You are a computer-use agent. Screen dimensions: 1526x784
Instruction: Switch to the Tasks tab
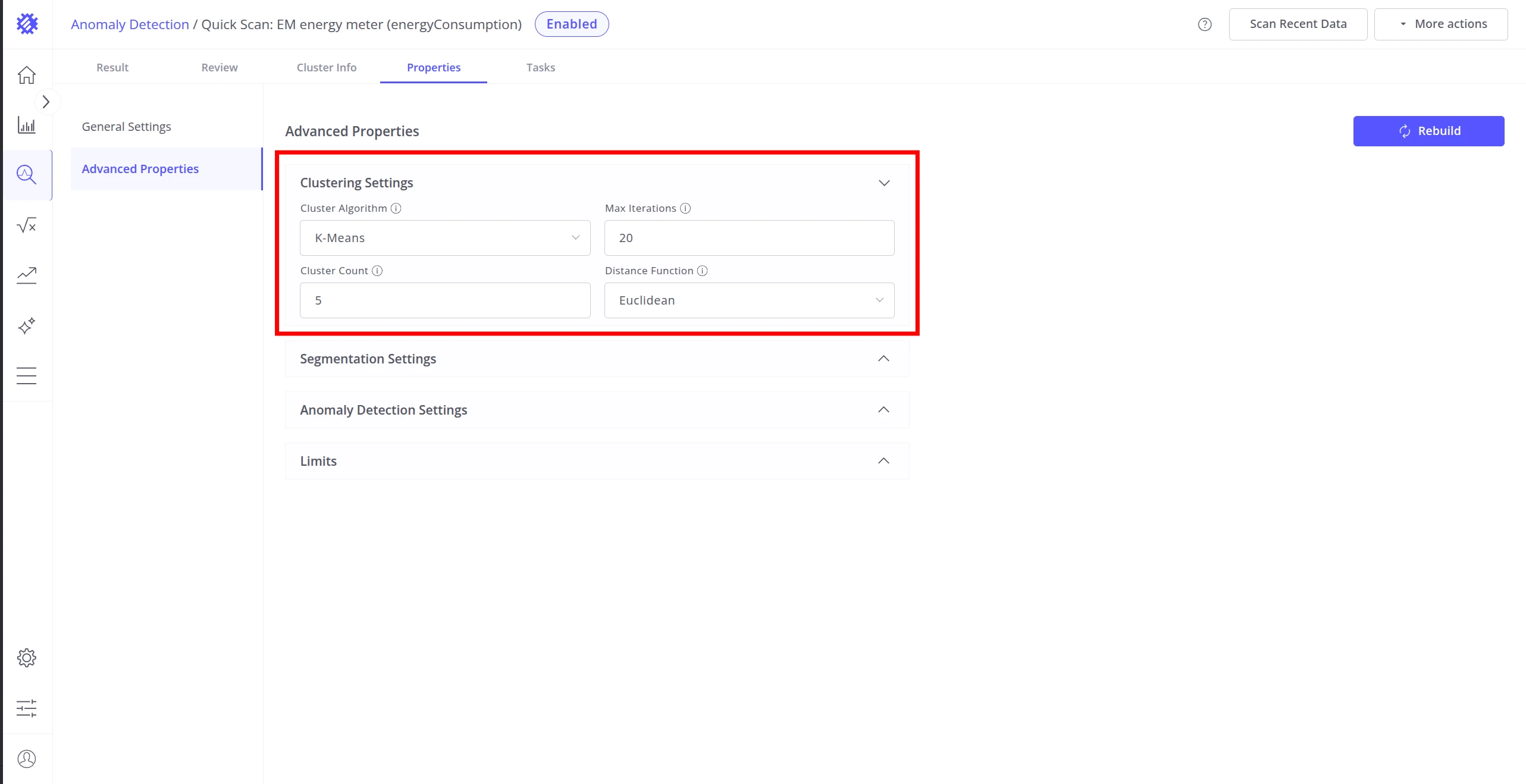pyautogui.click(x=540, y=67)
